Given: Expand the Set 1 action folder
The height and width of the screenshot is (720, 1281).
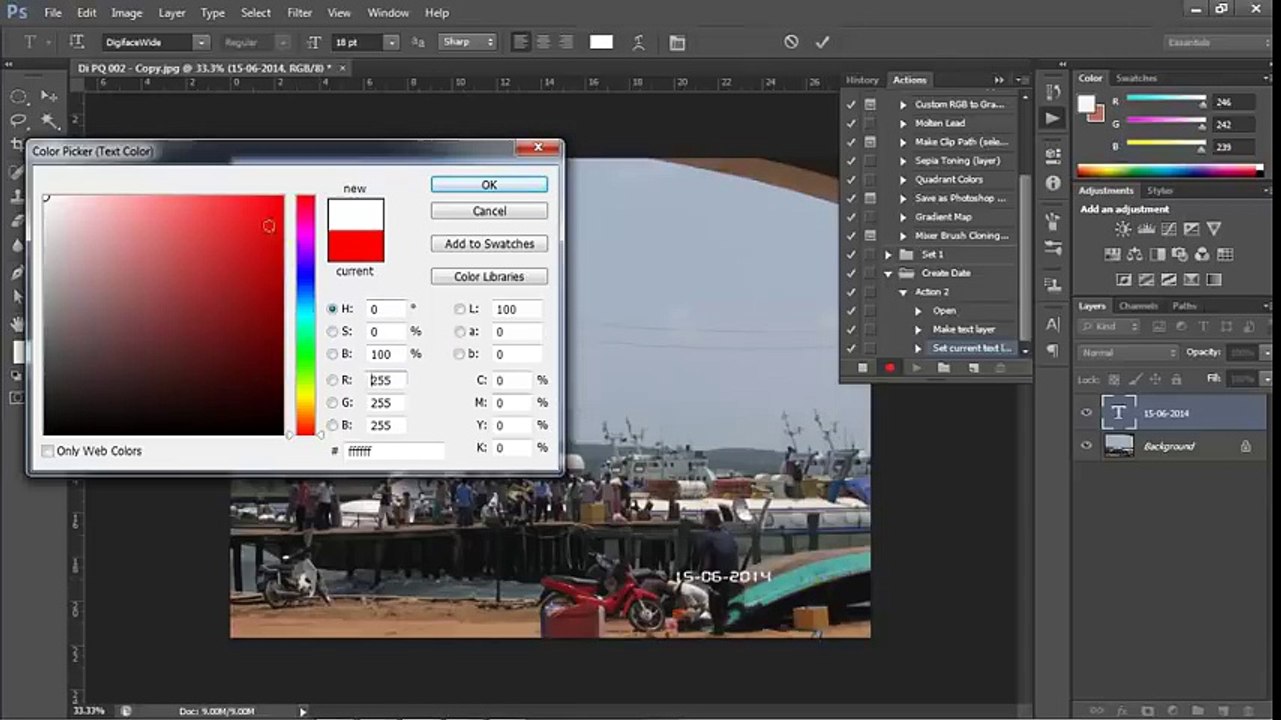Looking at the screenshot, I should (888, 254).
